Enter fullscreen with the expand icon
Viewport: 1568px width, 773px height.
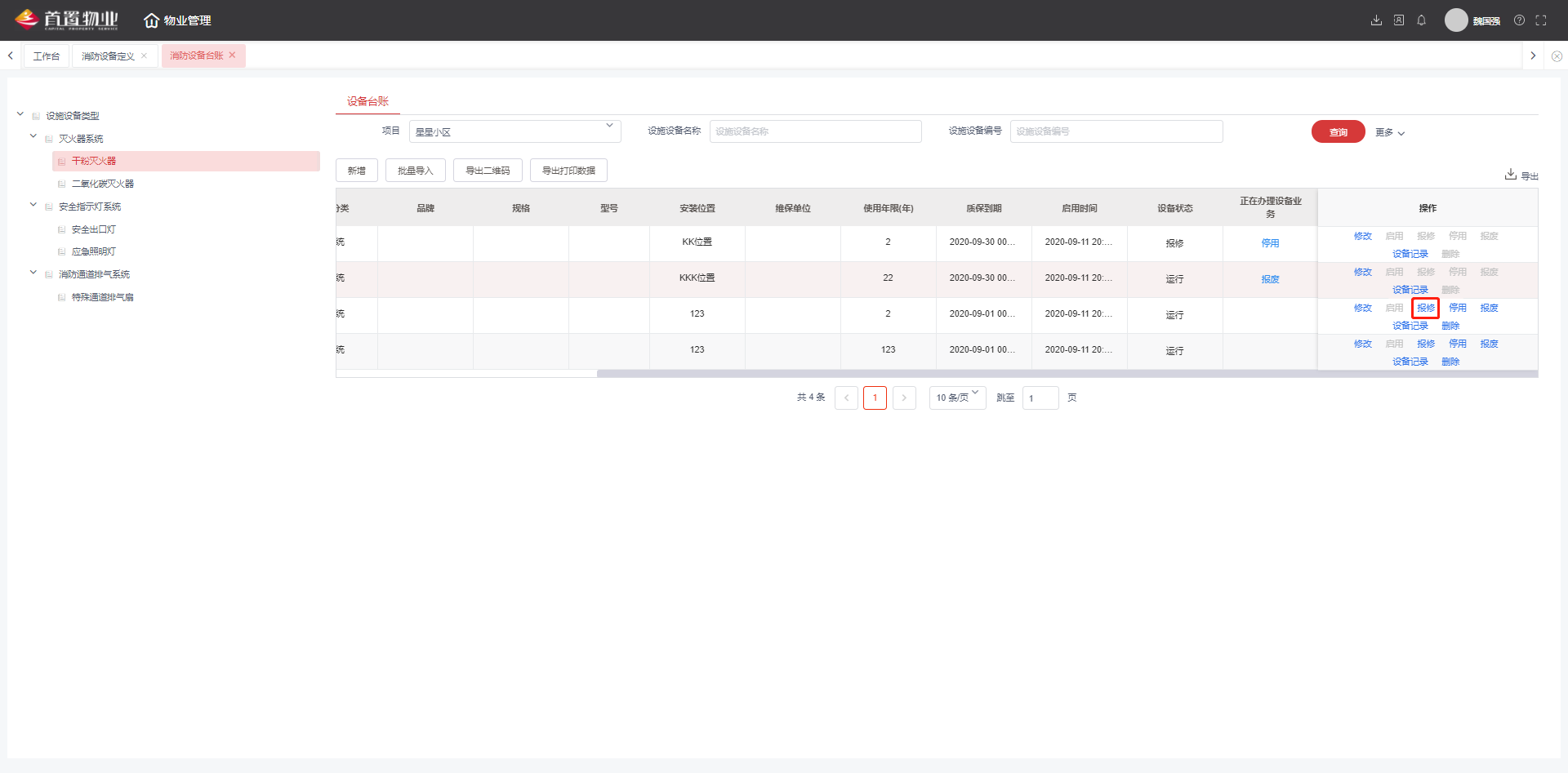tap(1541, 20)
